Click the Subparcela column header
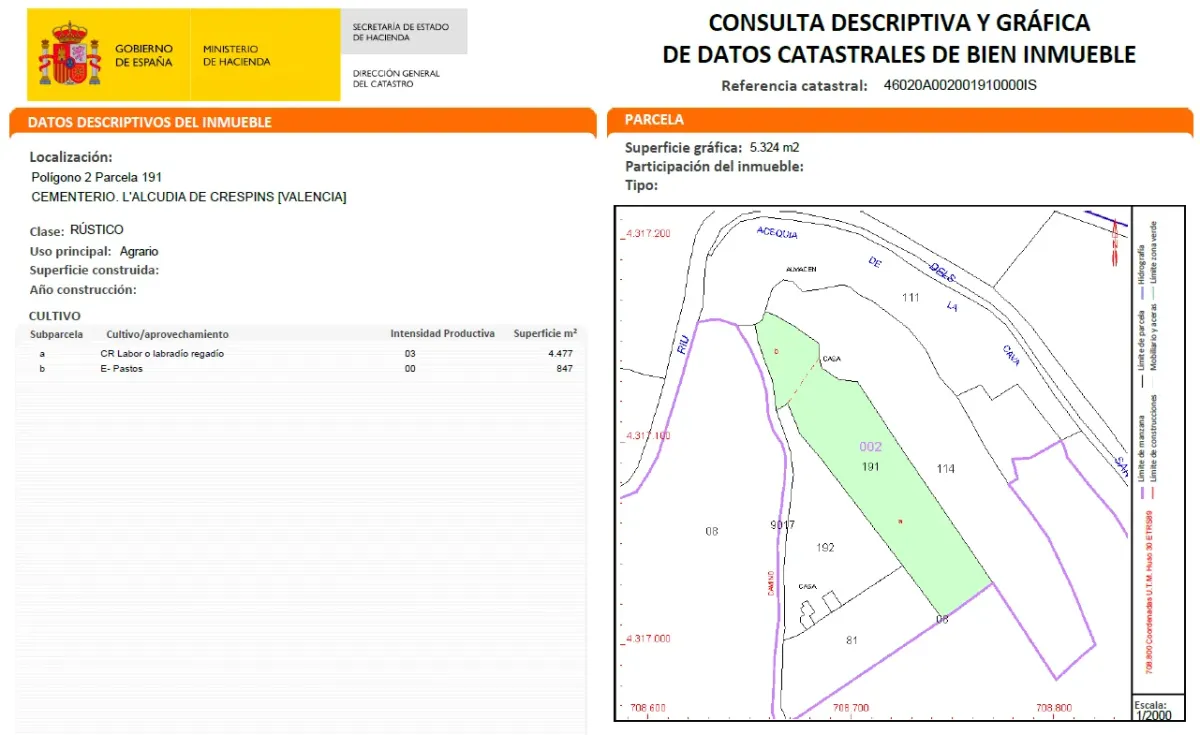The image size is (1200, 735). tap(56, 334)
